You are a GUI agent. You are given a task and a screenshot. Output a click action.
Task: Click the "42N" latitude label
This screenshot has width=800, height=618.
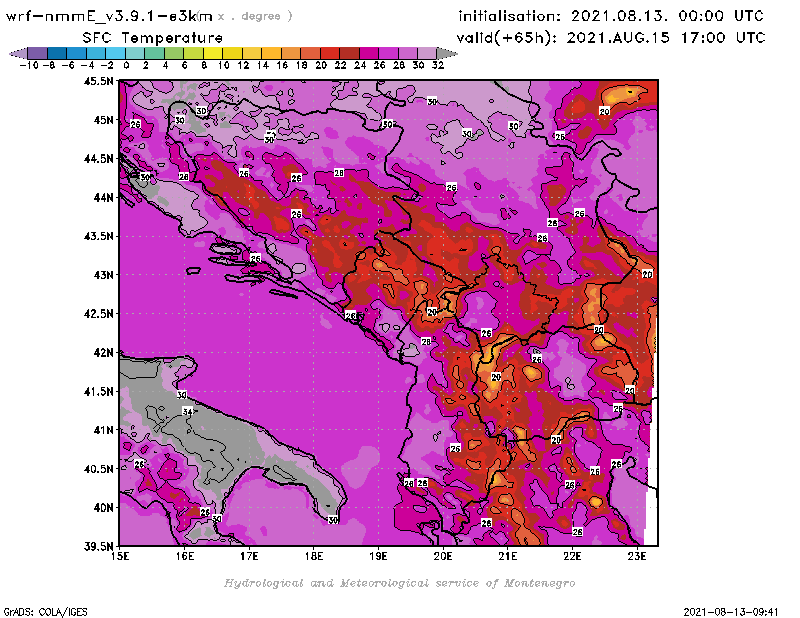point(104,353)
